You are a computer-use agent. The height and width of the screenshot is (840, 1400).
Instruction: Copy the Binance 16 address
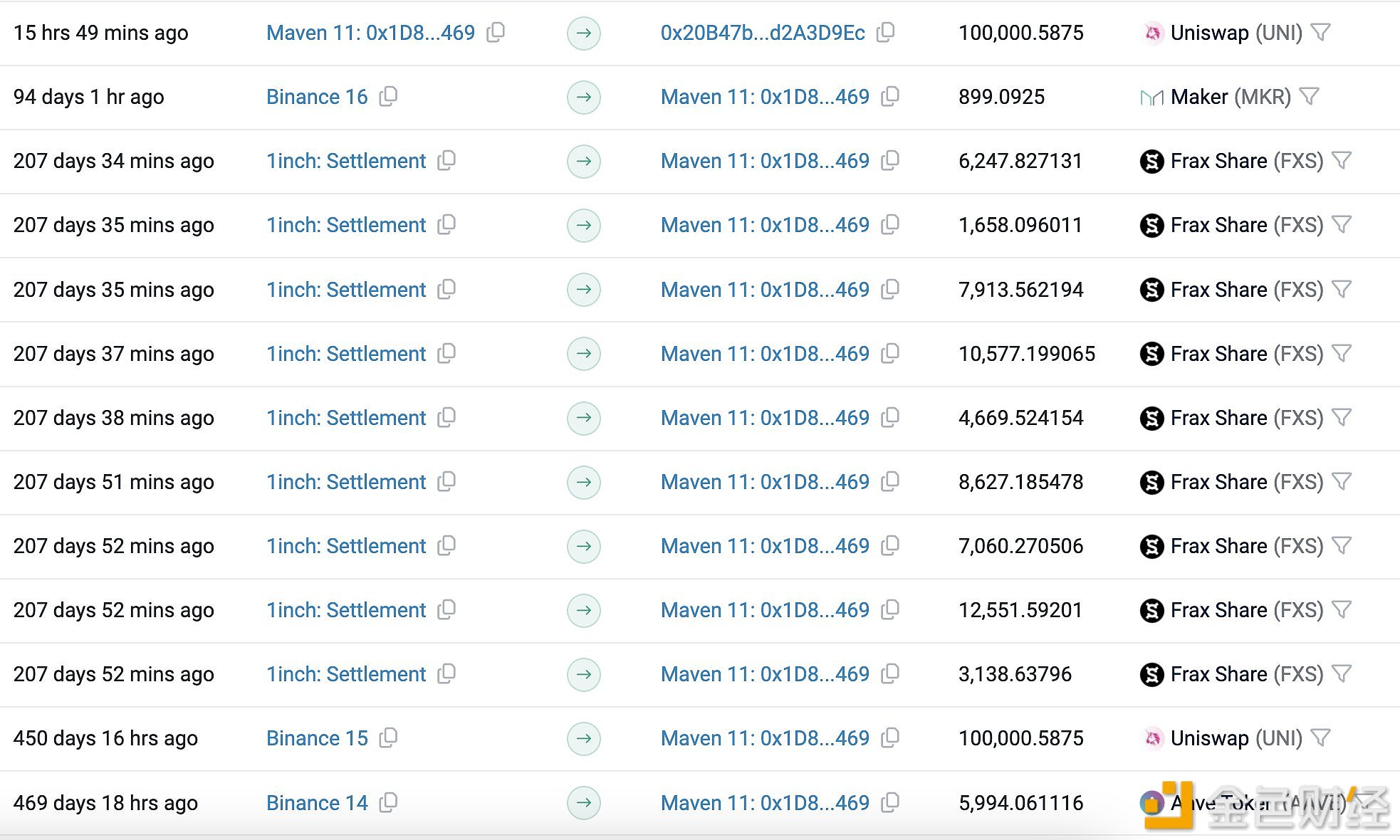[388, 97]
